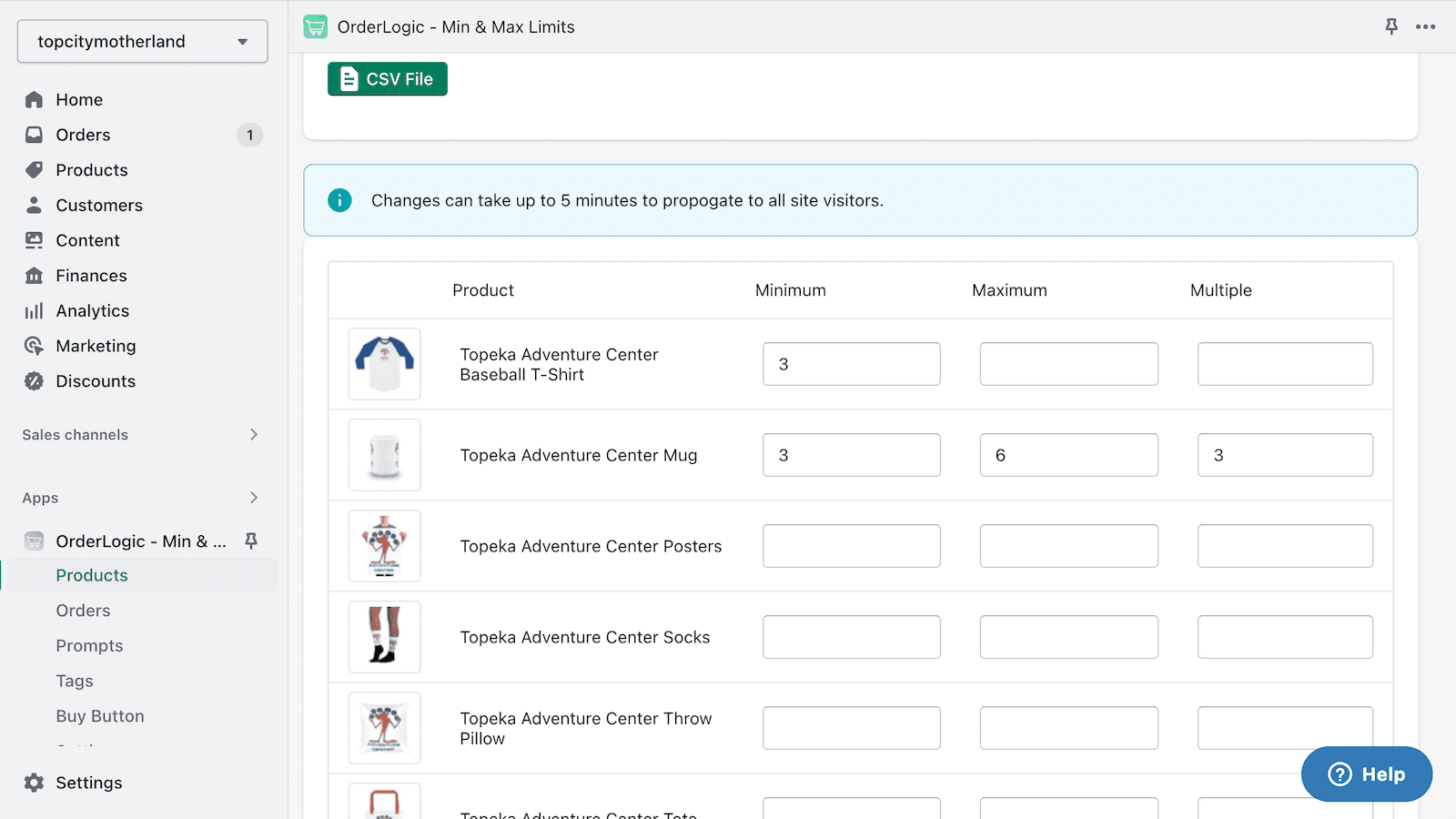Screen dimensions: 1456x819
Task: Open the topcitymotherland store switcher
Action: point(141,41)
